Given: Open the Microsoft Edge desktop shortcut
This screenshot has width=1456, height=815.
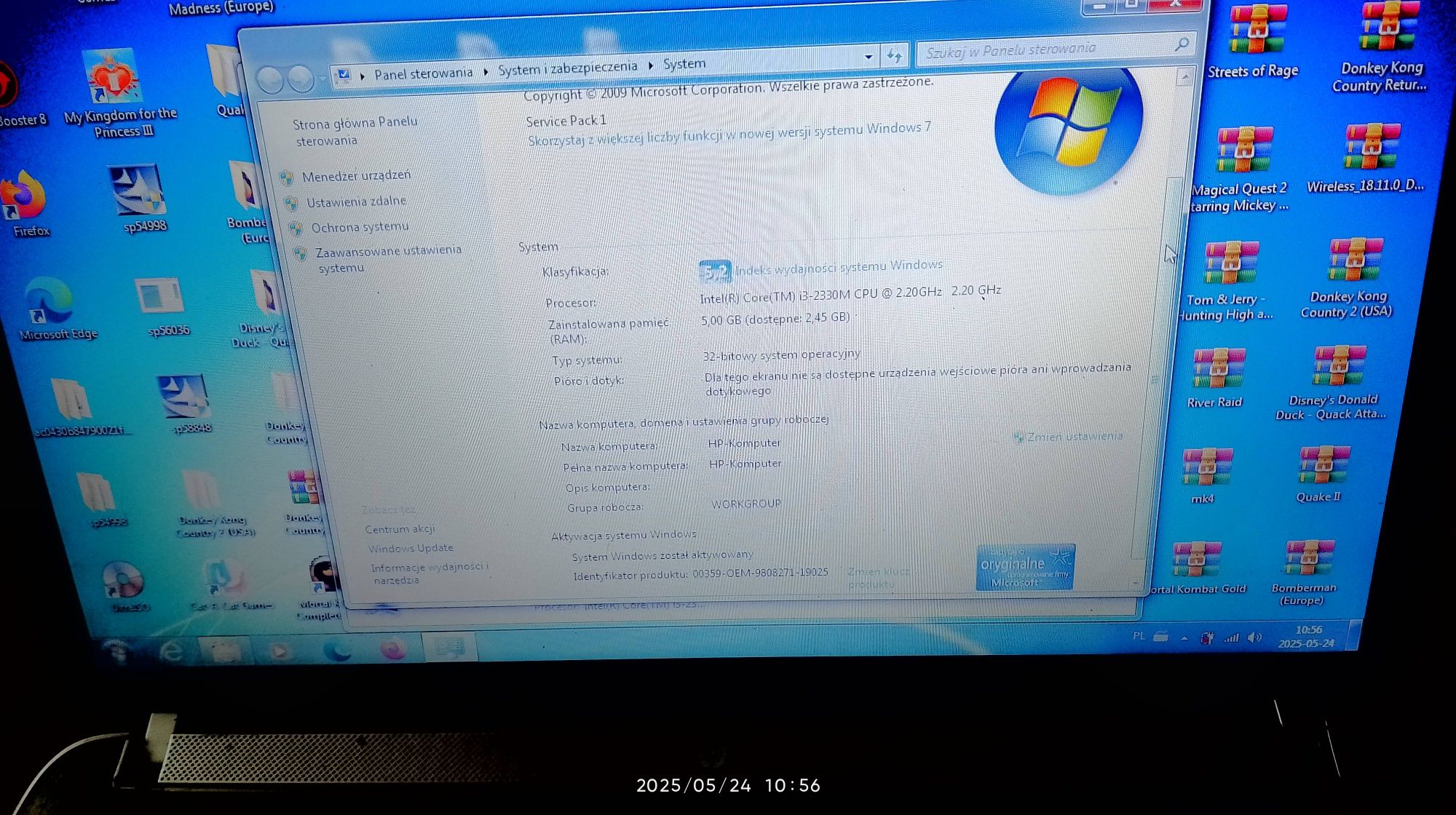Looking at the screenshot, I should (55, 309).
